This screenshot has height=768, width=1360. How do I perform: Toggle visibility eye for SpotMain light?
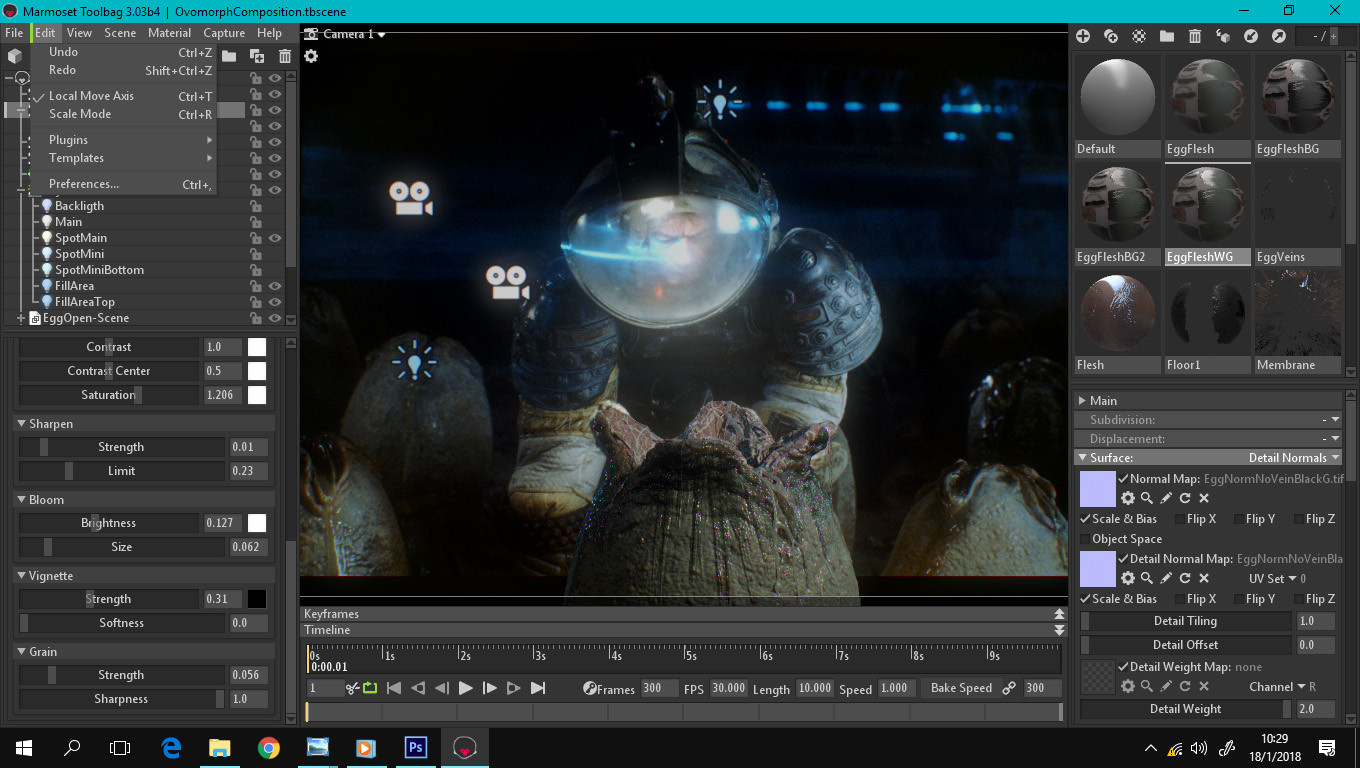coord(274,238)
